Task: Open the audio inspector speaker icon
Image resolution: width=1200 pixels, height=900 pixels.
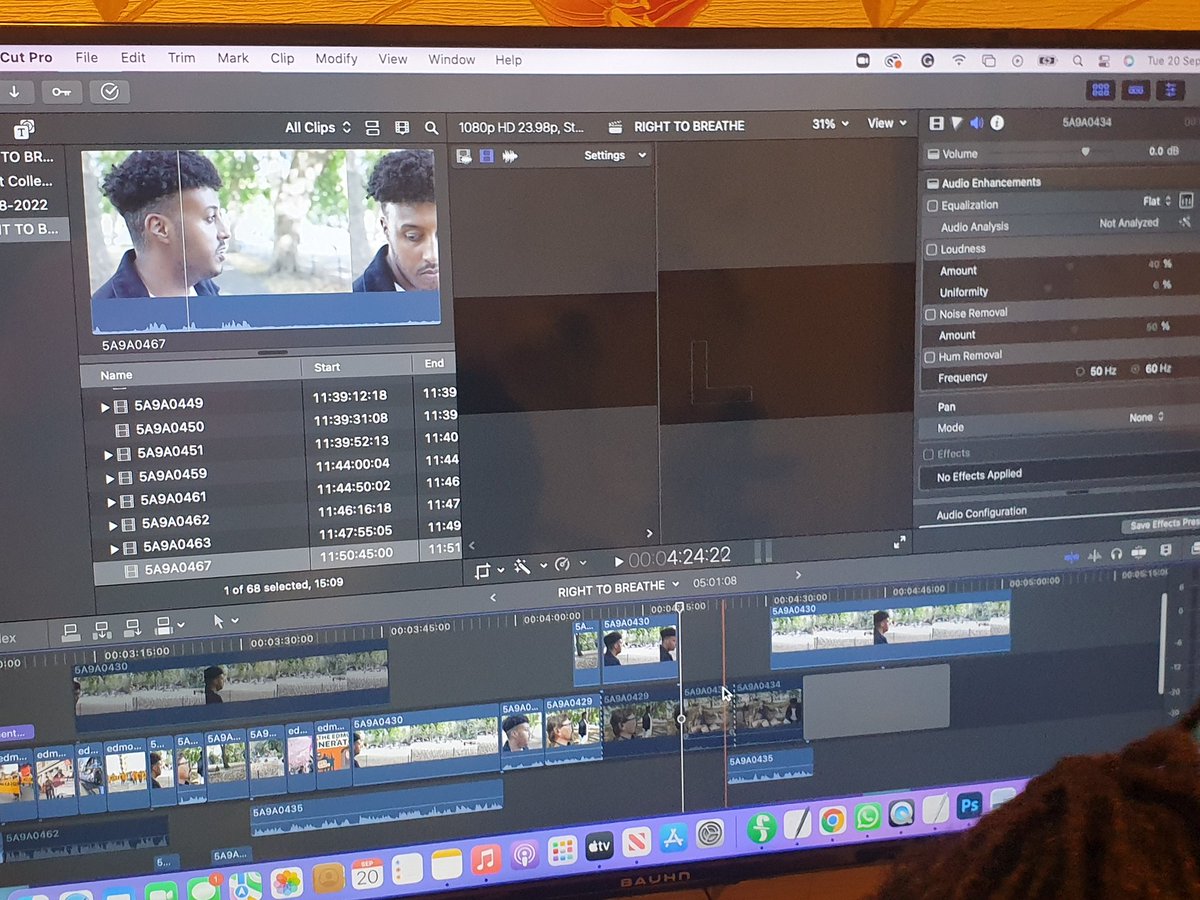Action: click(976, 123)
